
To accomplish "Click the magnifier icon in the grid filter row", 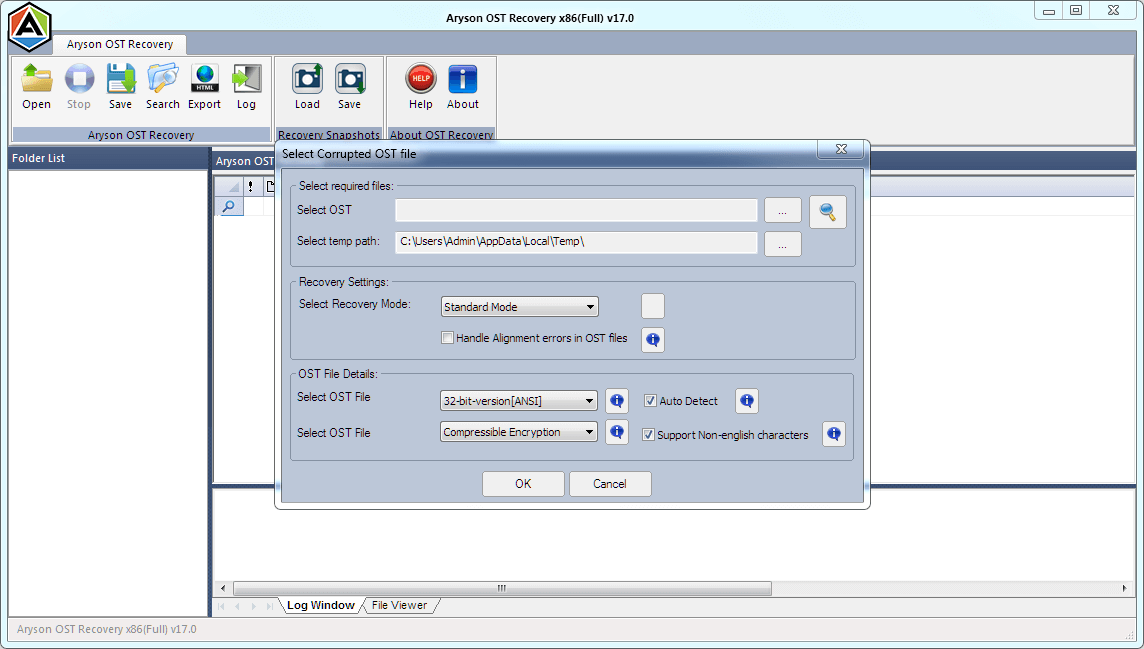I will (x=228, y=206).
